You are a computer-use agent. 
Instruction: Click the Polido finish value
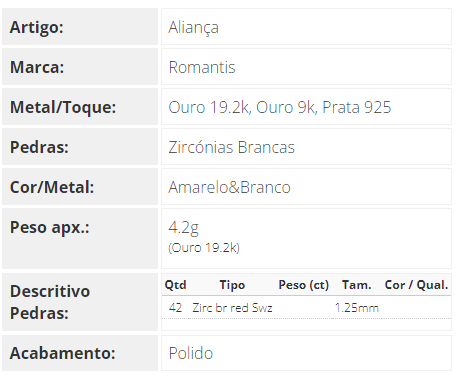point(191,353)
